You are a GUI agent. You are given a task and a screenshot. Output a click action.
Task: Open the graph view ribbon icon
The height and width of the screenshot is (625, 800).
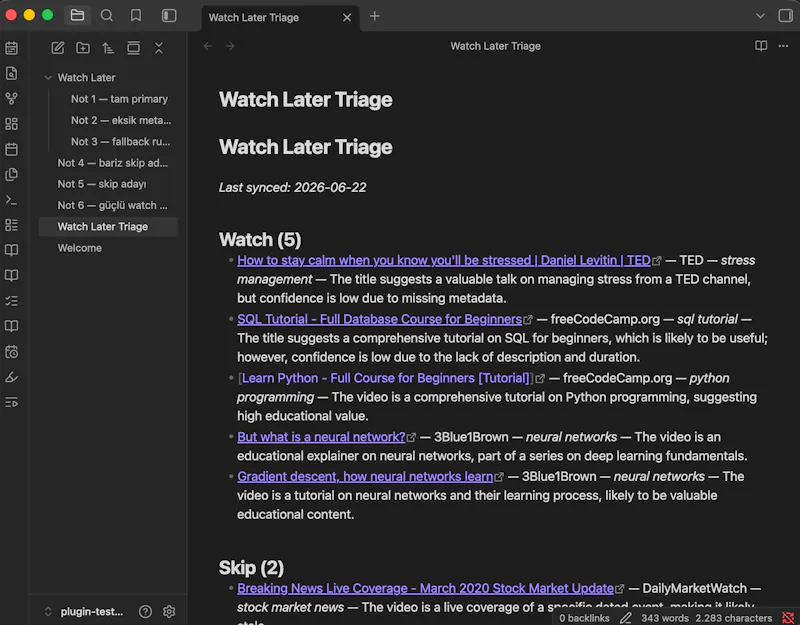tap(11, 98)
